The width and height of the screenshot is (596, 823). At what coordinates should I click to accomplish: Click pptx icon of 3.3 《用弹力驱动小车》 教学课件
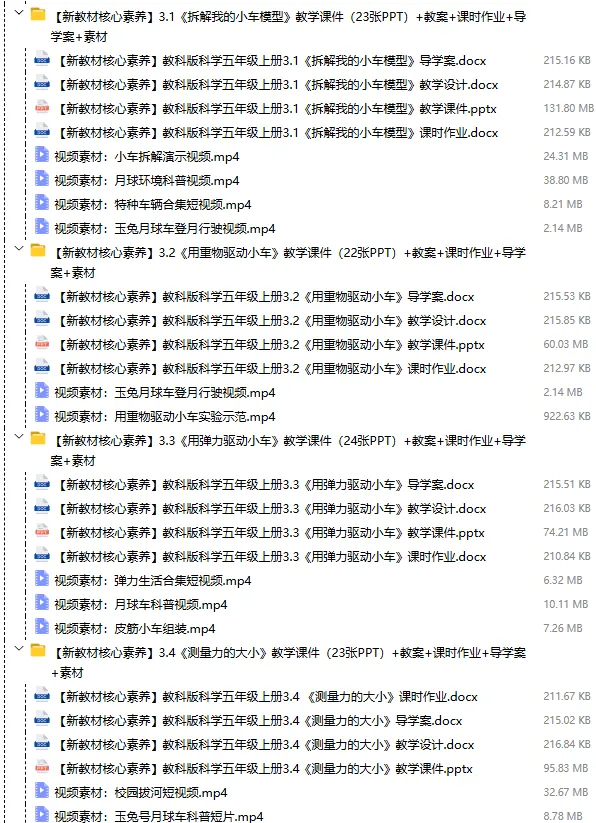41,531
